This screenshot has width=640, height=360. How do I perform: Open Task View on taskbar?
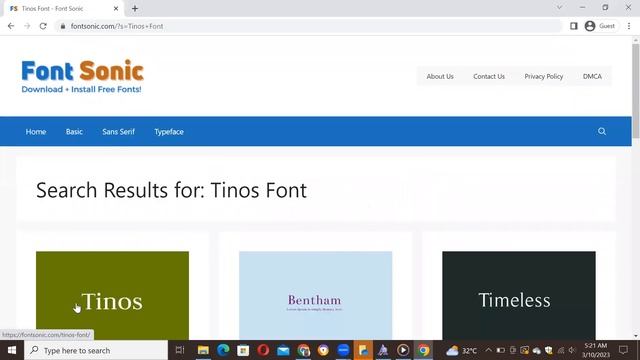(180, 350)
